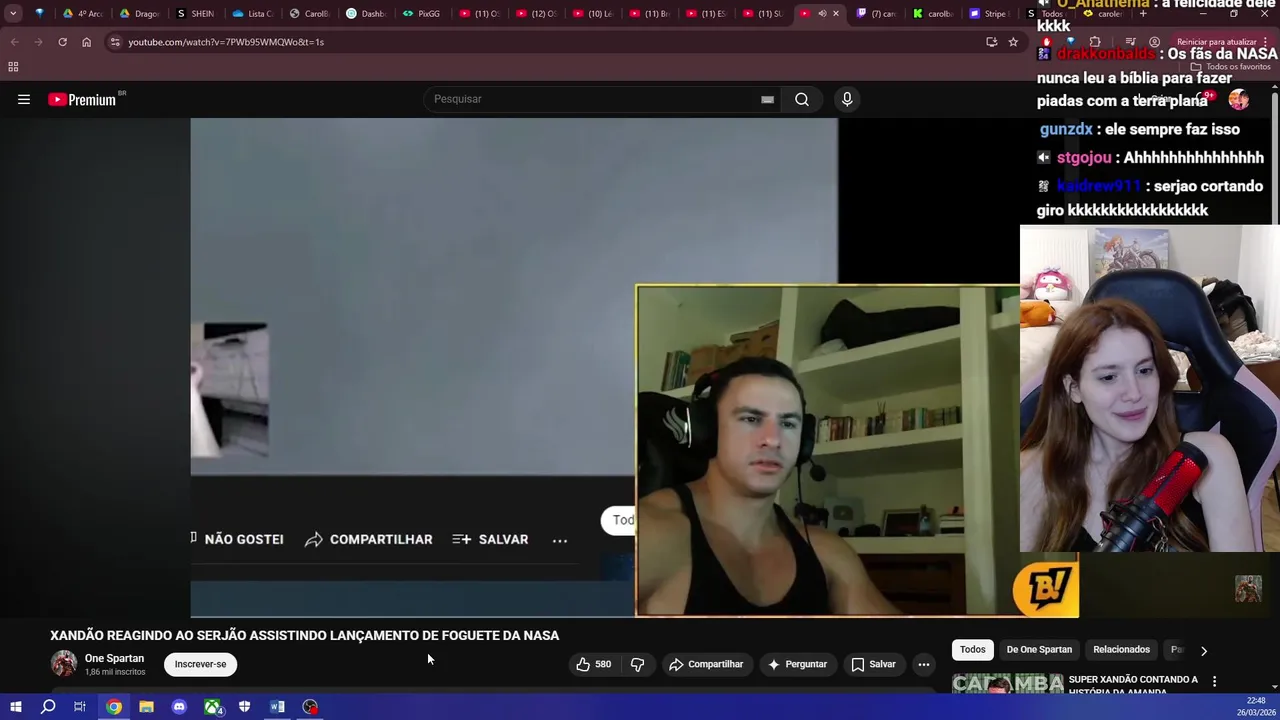Like the video with 580 likes

pos(593,664)
